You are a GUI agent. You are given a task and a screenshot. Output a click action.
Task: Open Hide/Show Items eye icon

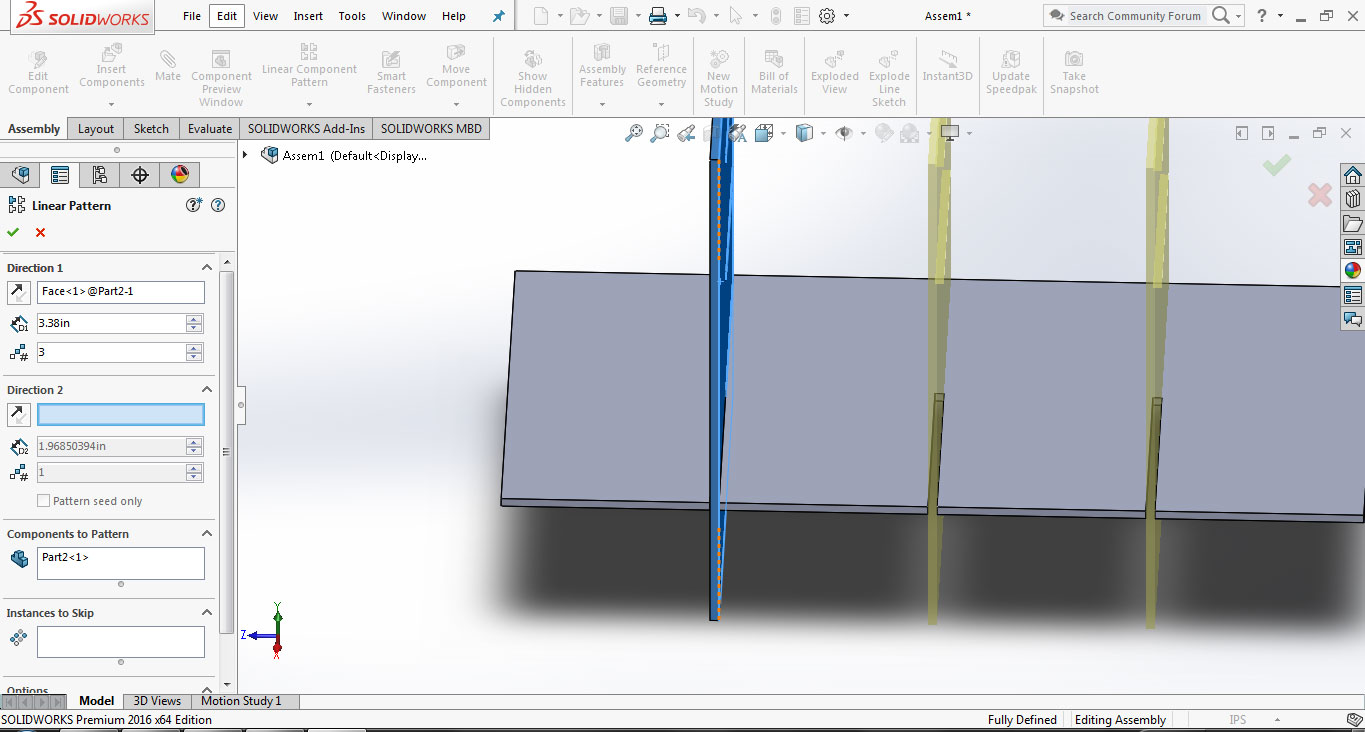[844, 132]
